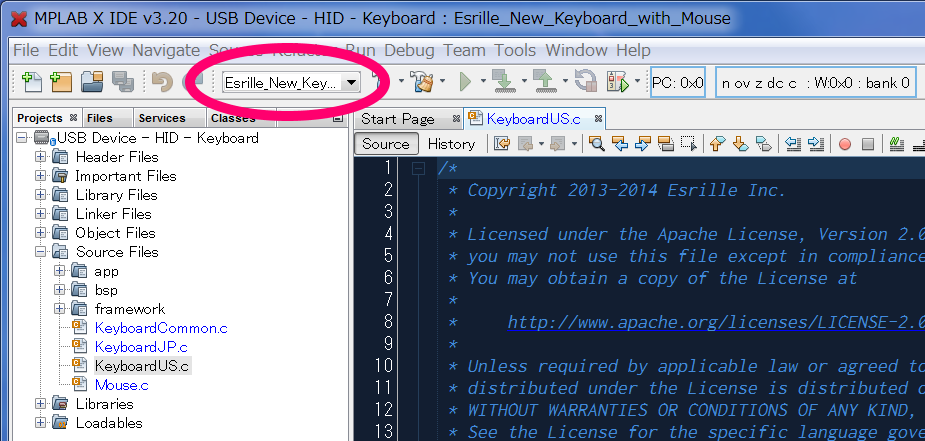Open Make and Program Device dropdown arrow

pyautogui.click(x=523, y=81)
